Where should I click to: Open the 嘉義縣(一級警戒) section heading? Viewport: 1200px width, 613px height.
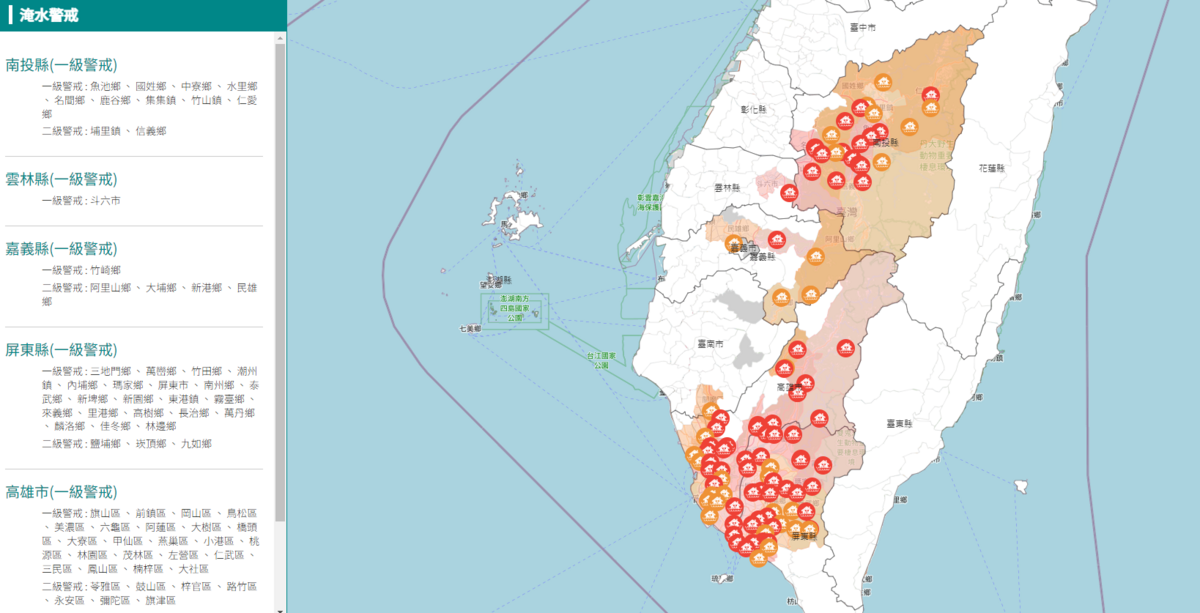click(62, 249)
